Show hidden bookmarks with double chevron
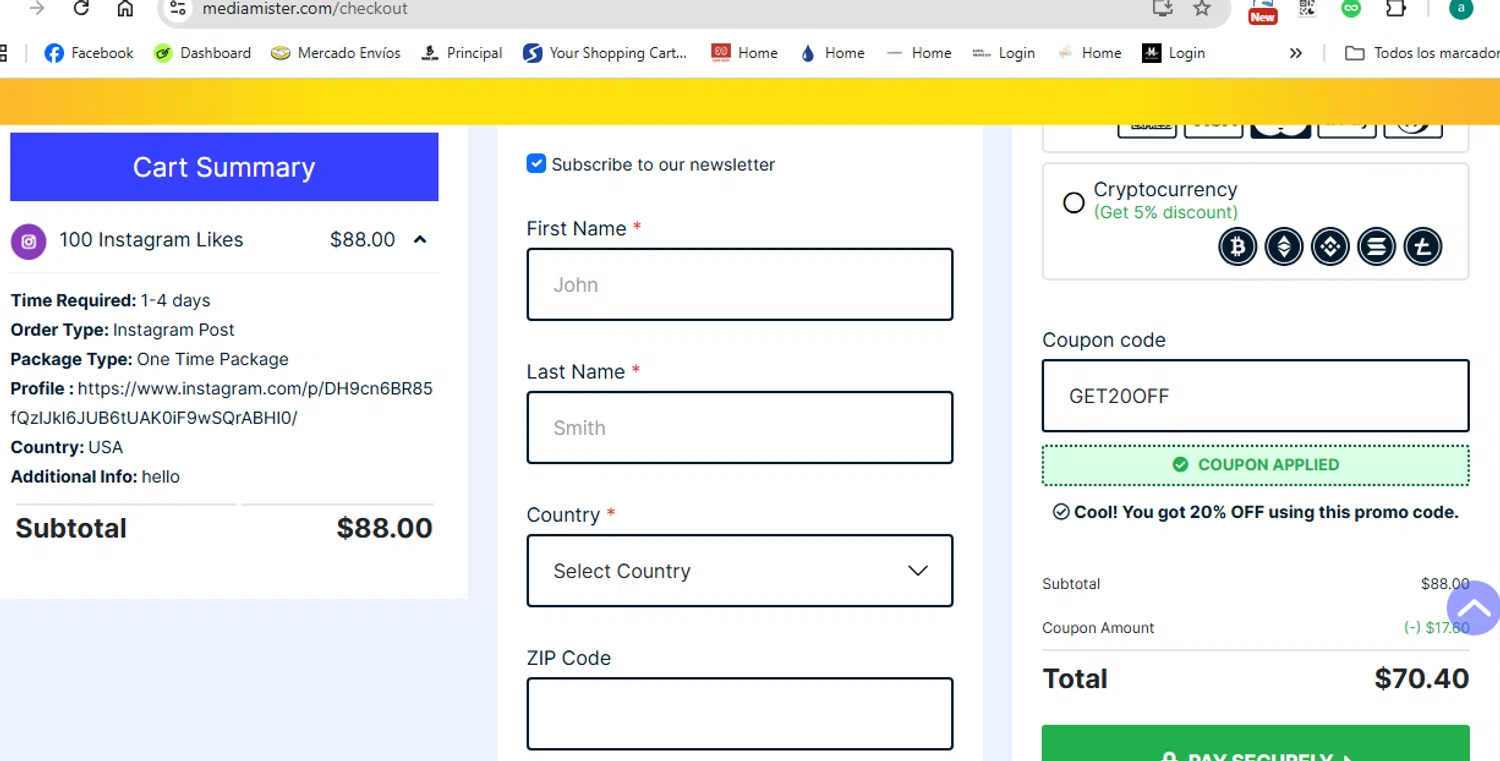 (x=1296, y=53)
